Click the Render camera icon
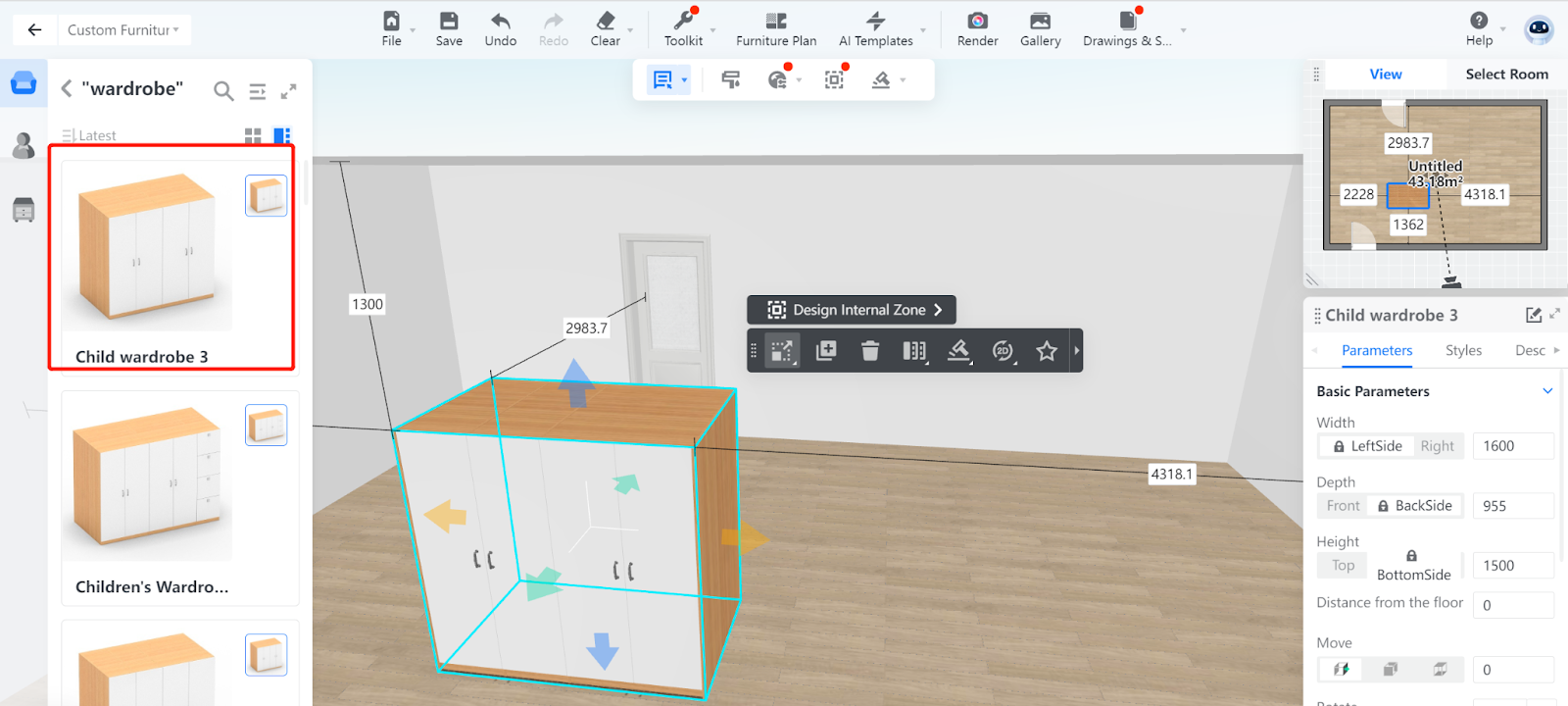 tap(977, 22)
